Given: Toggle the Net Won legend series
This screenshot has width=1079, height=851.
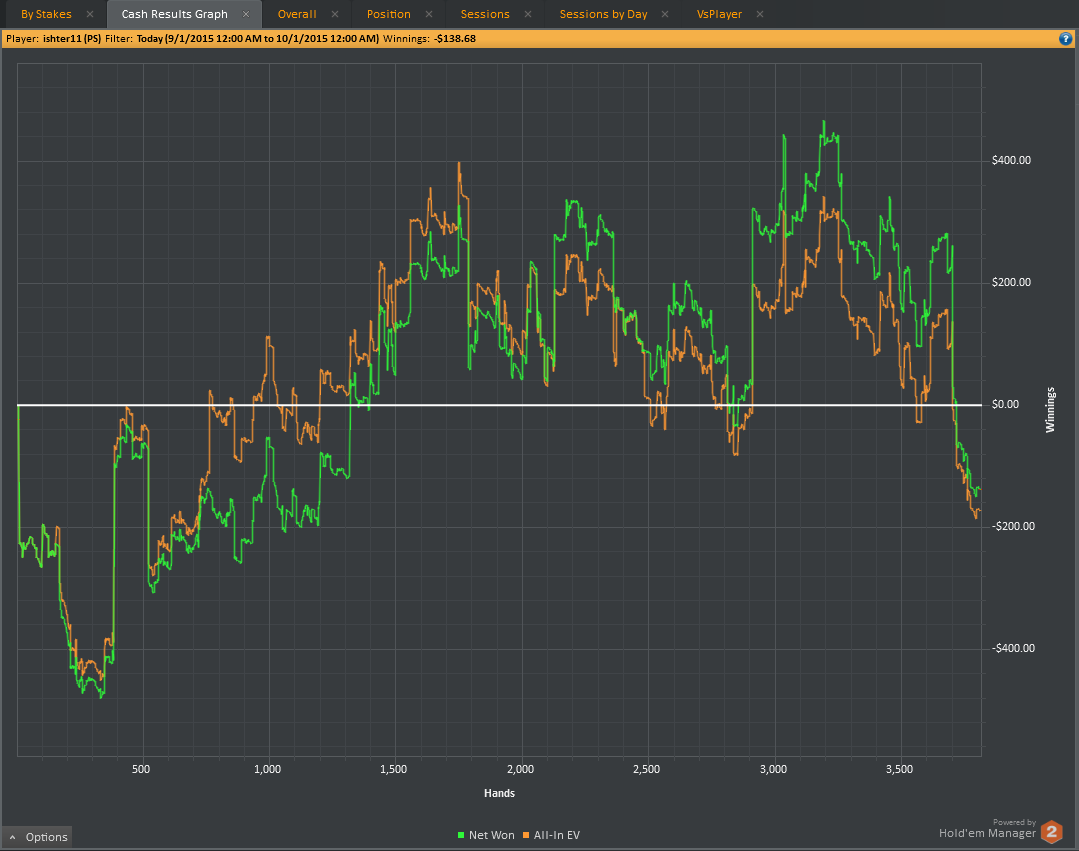Looking at the screenshot, I should point(486,835).
